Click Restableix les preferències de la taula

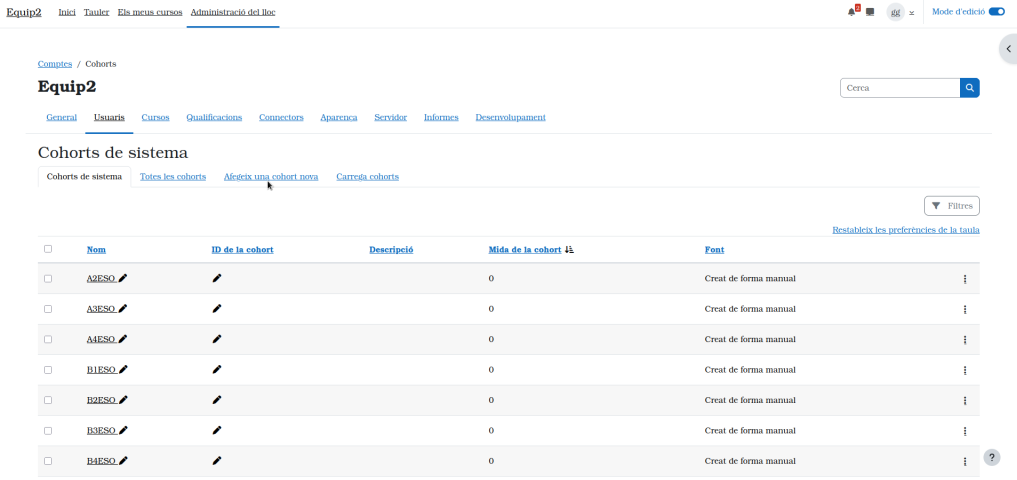click(x=905, y=230)
